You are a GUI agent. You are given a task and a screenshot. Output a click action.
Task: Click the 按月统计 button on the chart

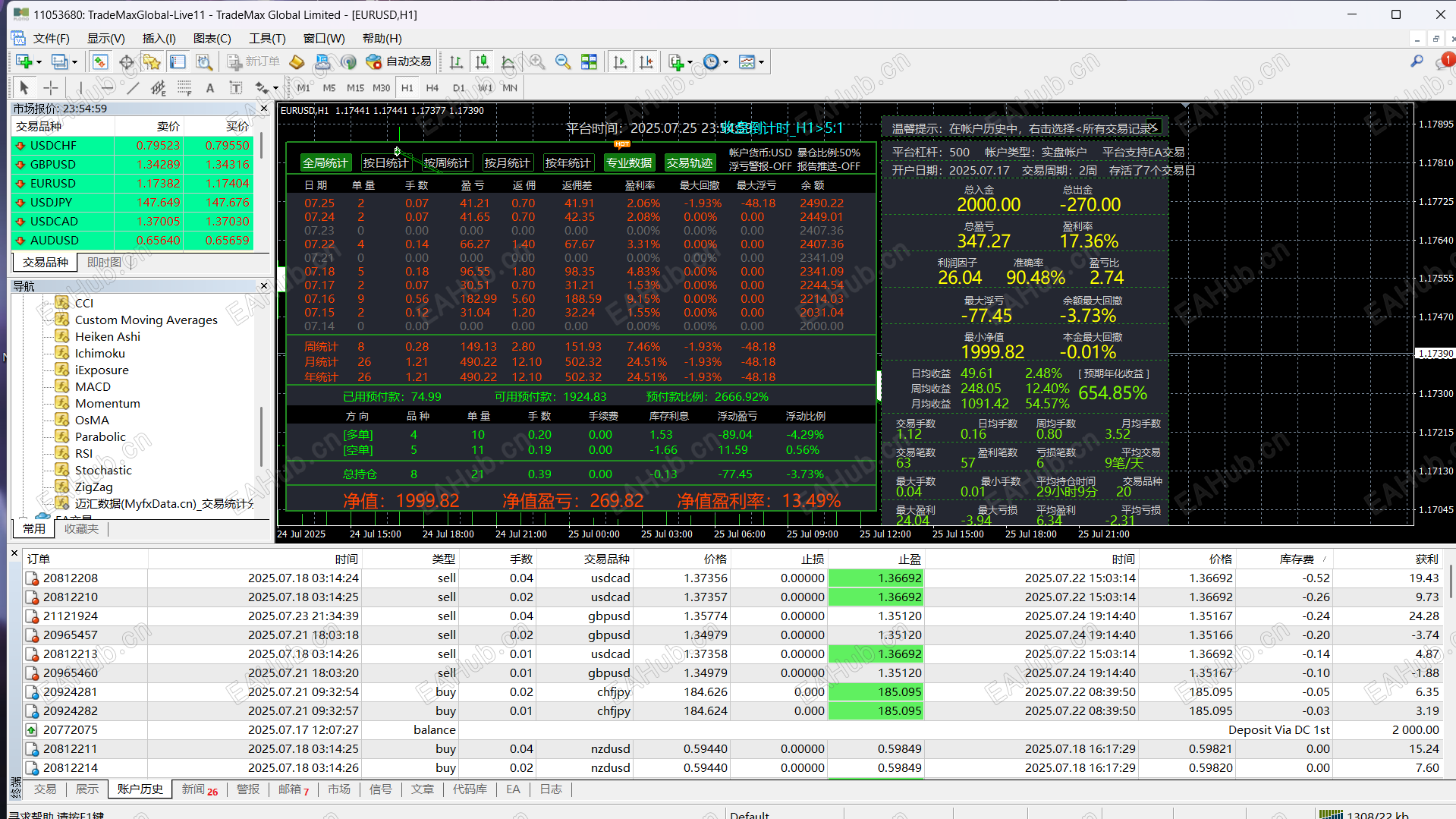click(x=507, y=162)
